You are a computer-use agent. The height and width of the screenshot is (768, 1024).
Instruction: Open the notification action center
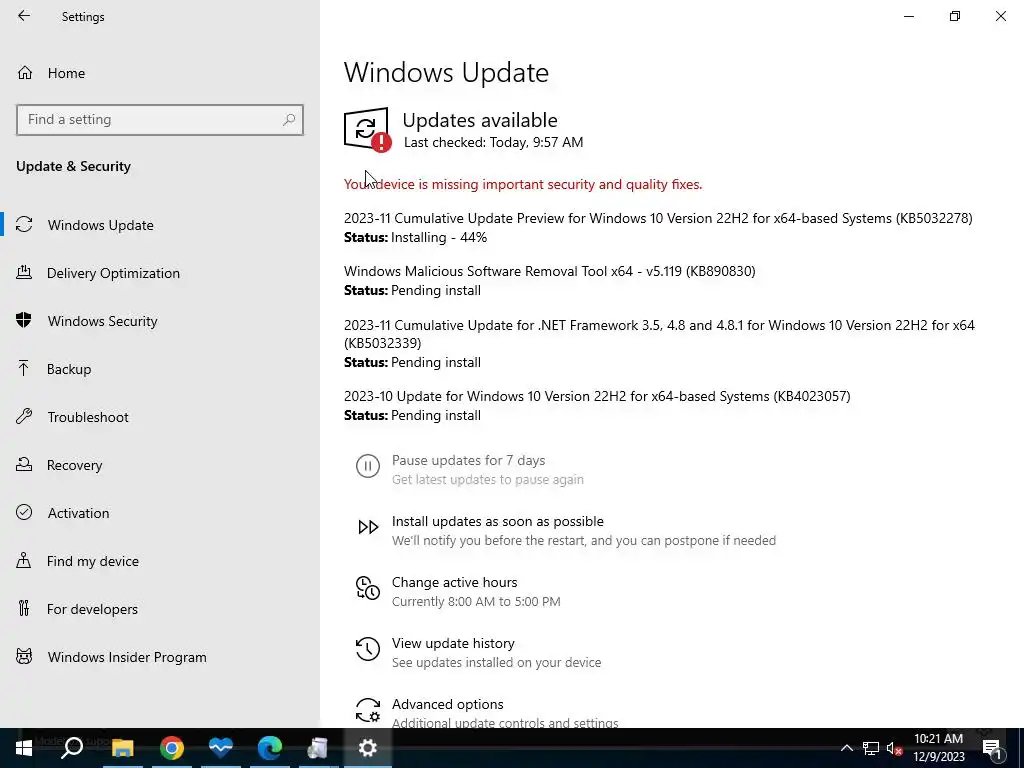(x=993, y=748)
